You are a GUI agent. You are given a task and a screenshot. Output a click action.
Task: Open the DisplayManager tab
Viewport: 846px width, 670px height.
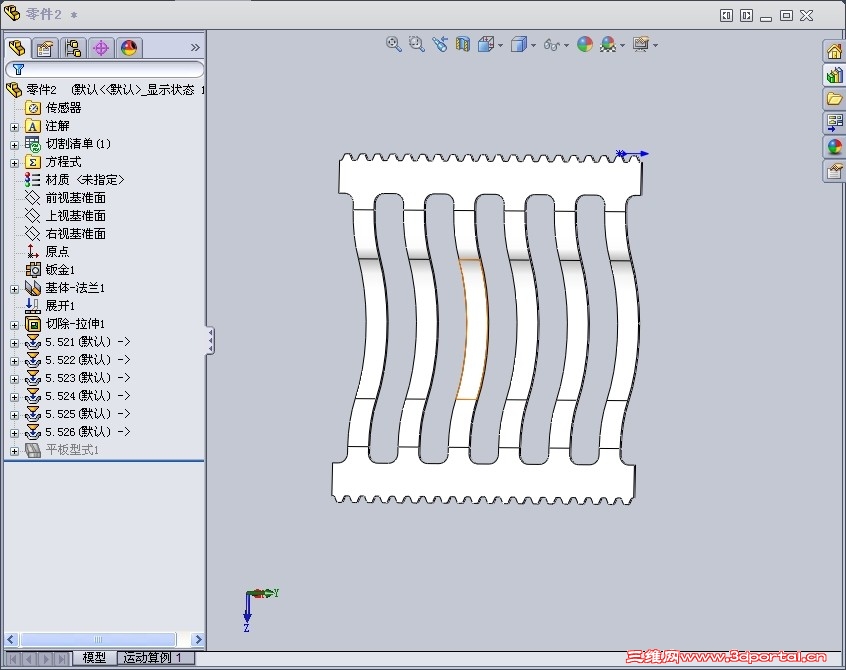click(129, 49)
